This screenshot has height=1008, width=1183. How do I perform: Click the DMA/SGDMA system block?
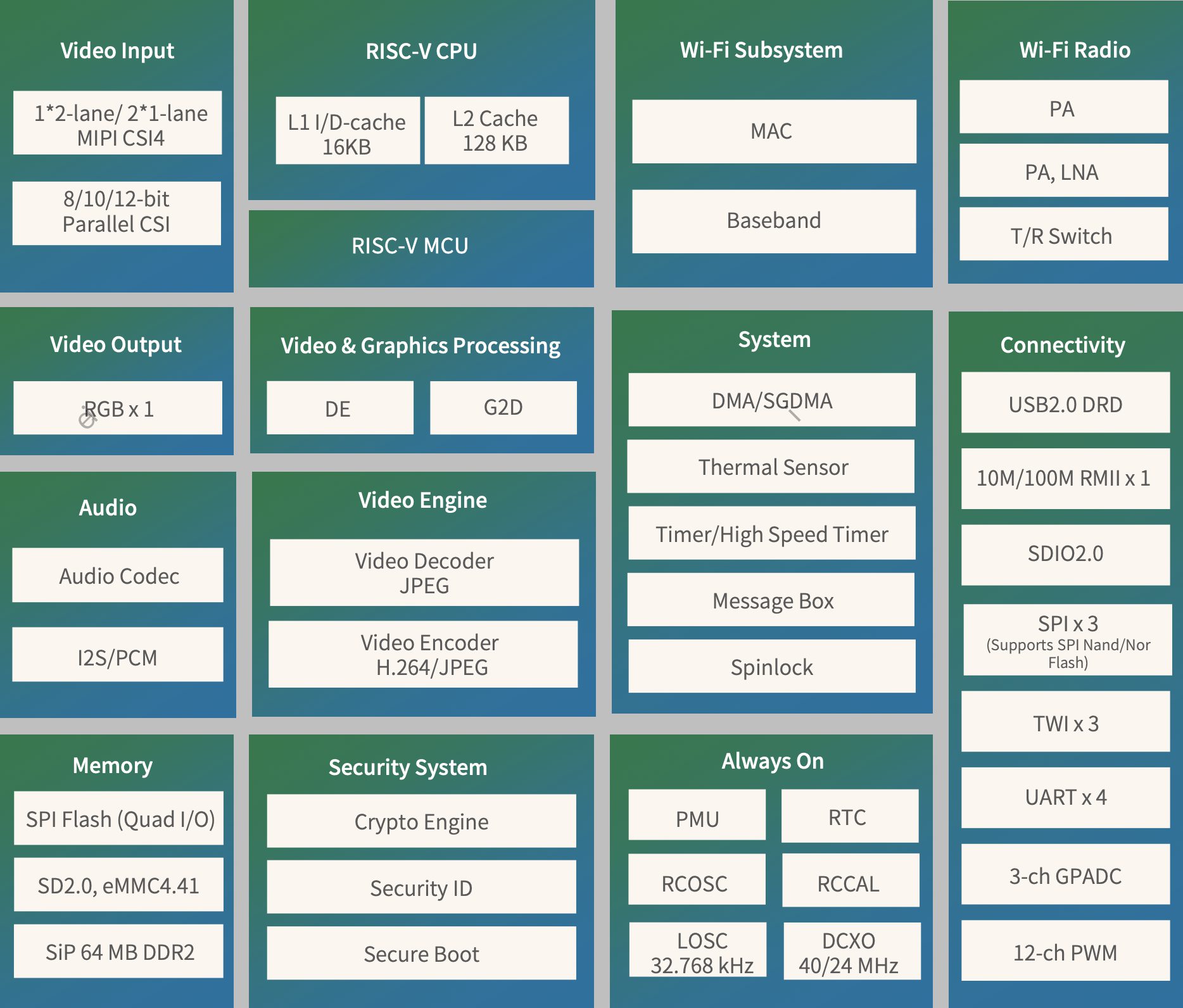point(771,400)
